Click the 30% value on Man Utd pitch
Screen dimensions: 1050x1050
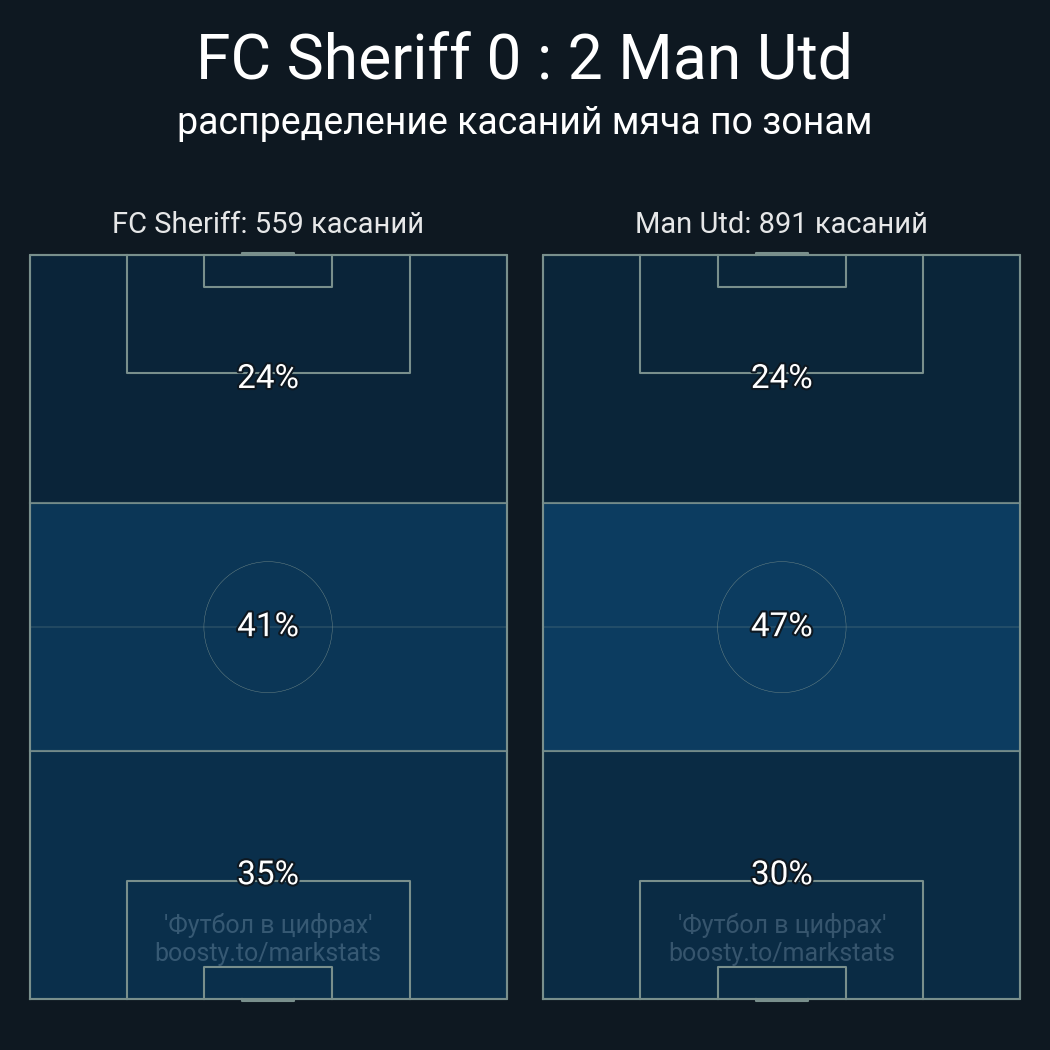coord(781,873)
